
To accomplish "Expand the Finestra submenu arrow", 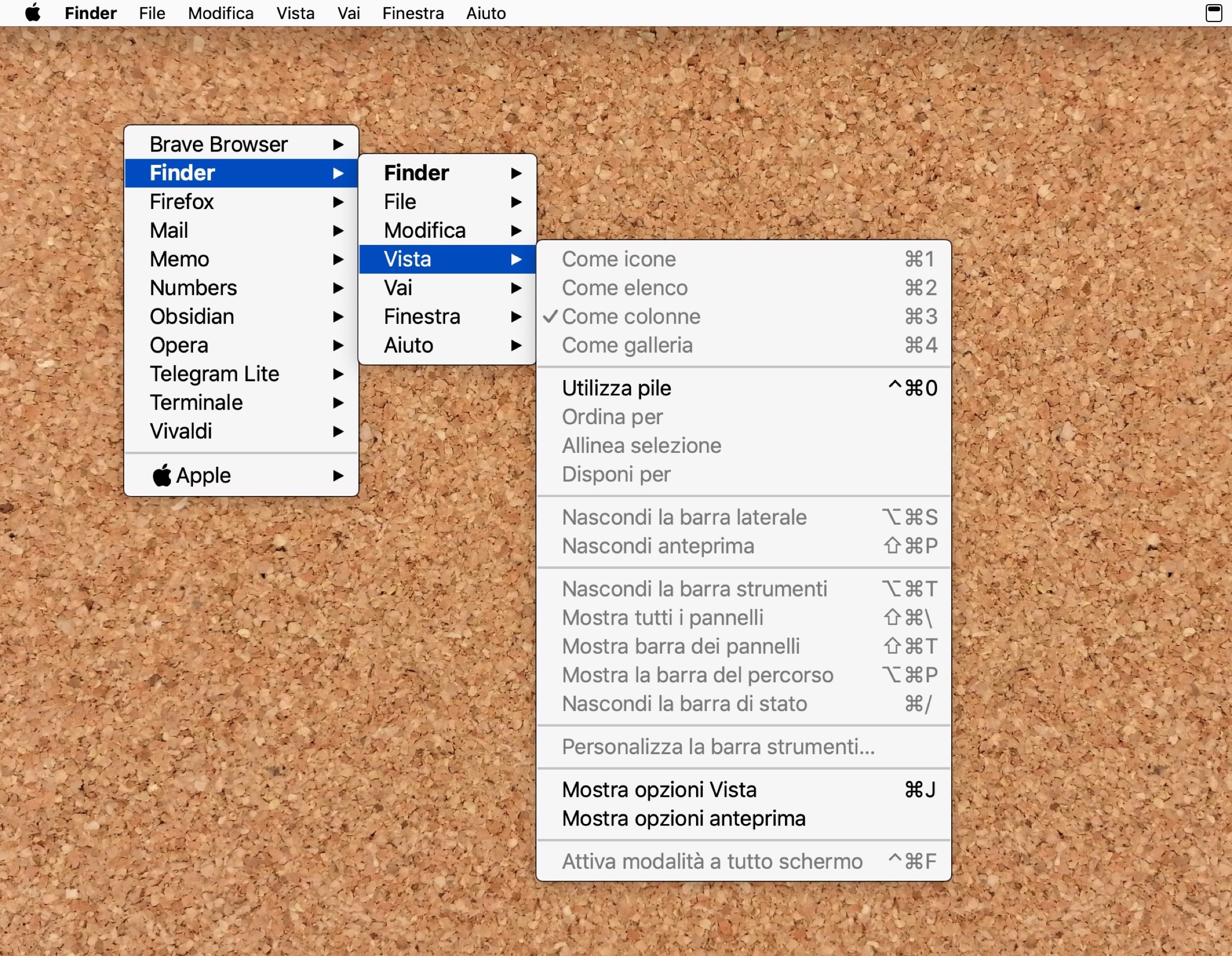I will [x=517, y=317].
